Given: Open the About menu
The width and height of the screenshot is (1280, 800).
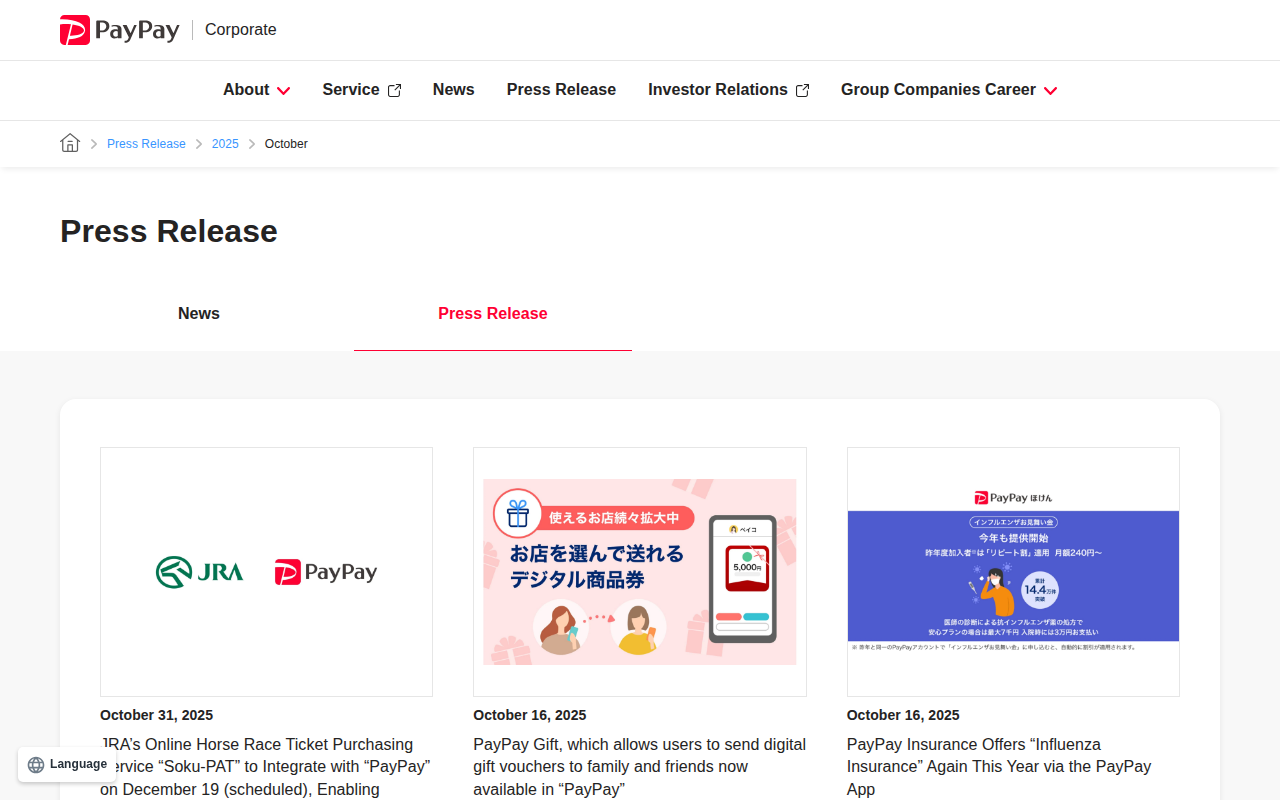Looking at the screenshot, I should coord(256,90).
